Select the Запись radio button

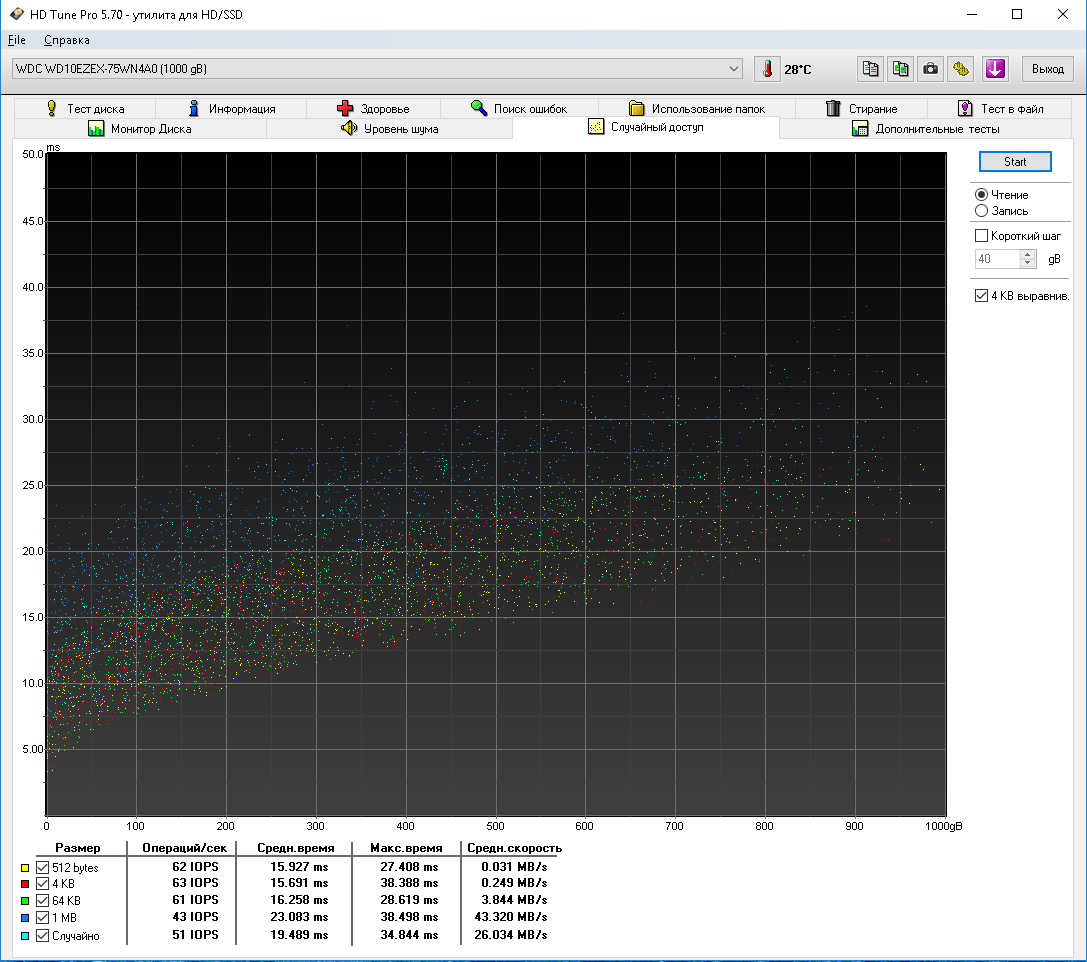(x=981, y=211)
